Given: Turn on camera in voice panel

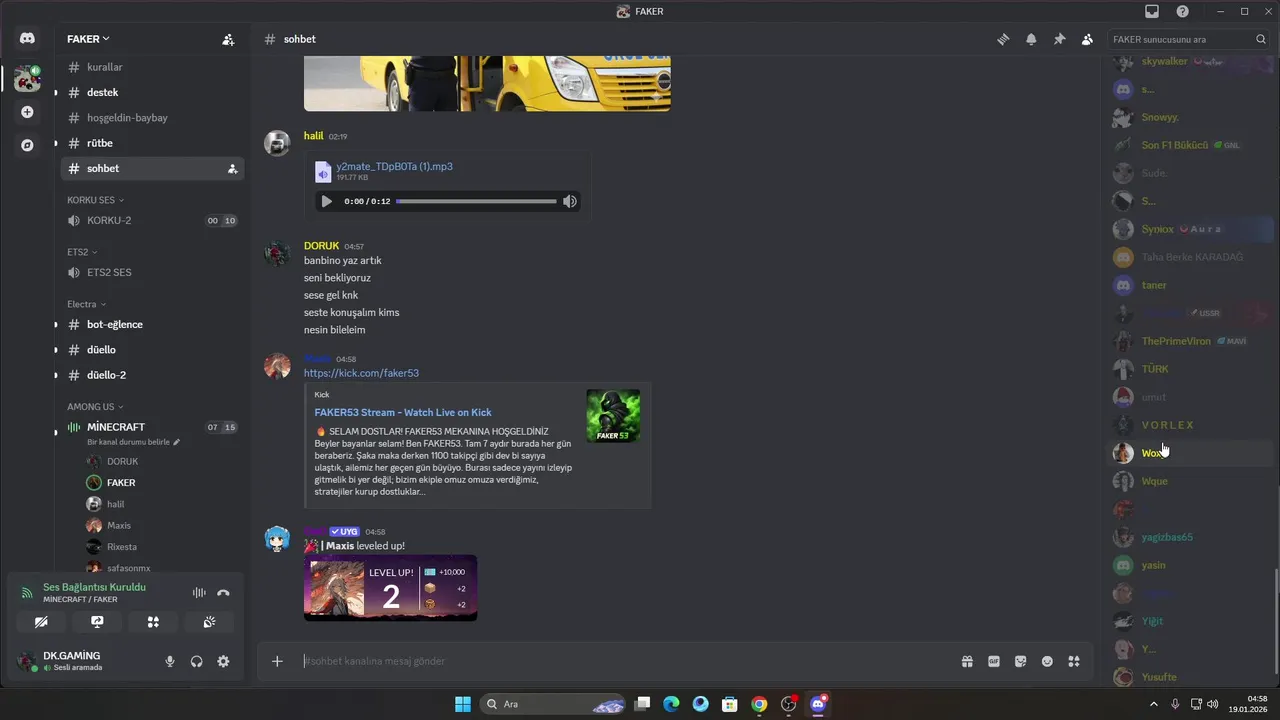Looking at the screenshot, I should pyautogui.click(x=41, y=621).
